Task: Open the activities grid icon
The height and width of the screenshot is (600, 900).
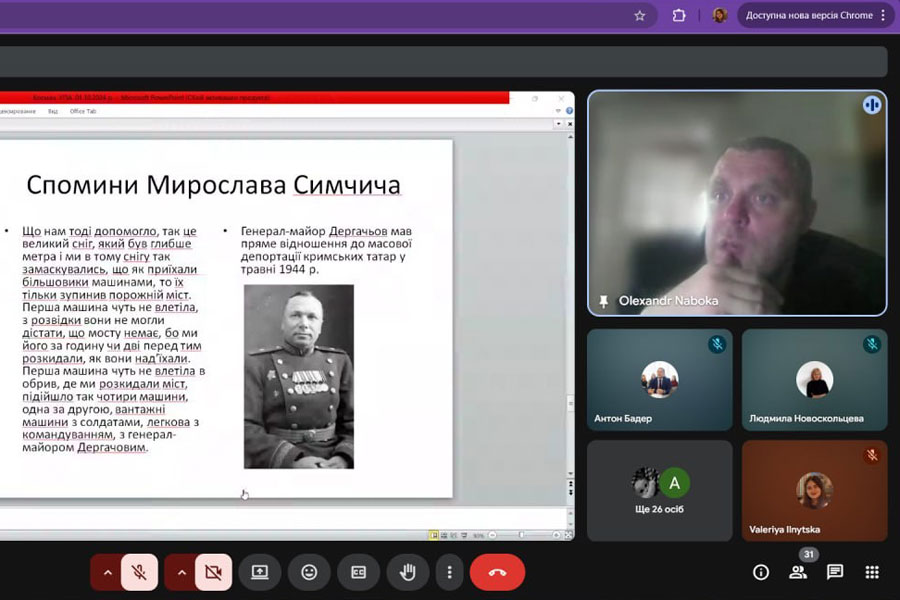Action: click(872, 572)
